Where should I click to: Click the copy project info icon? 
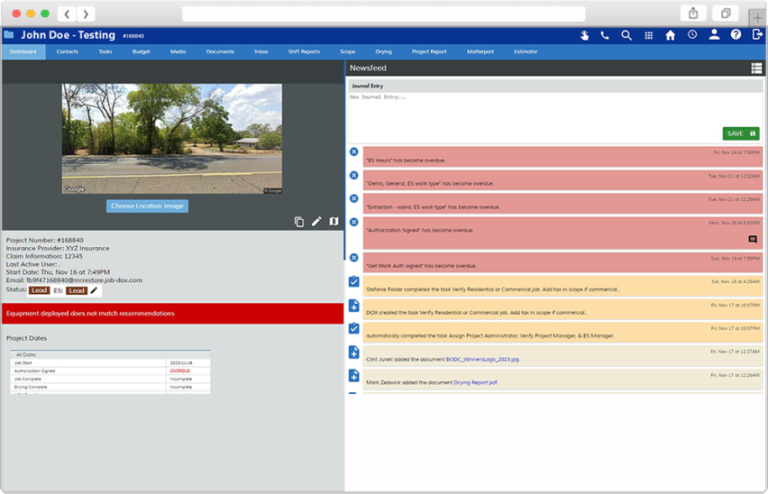tap(299, 221)
